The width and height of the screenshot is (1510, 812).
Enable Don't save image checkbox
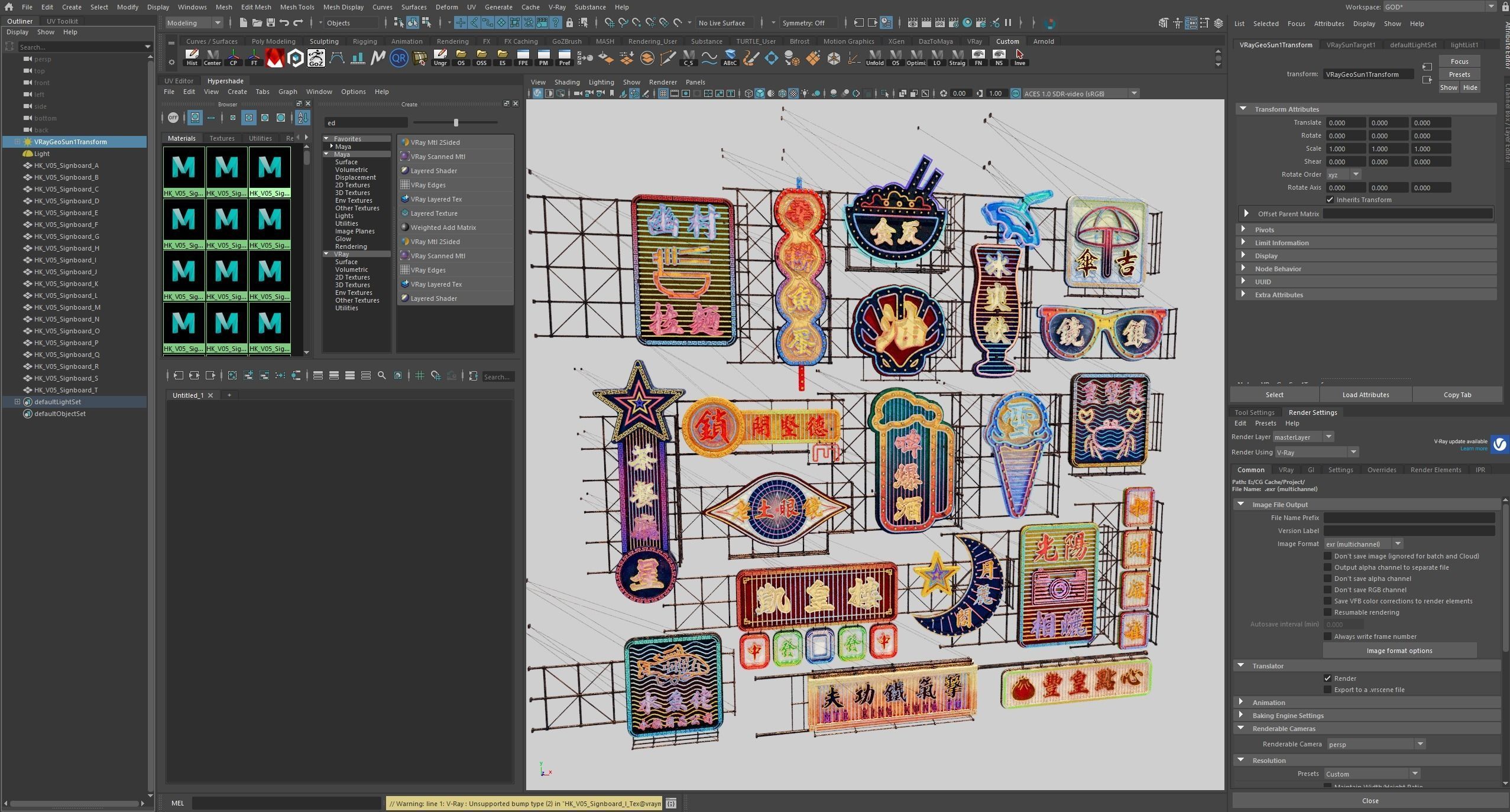1327,556
